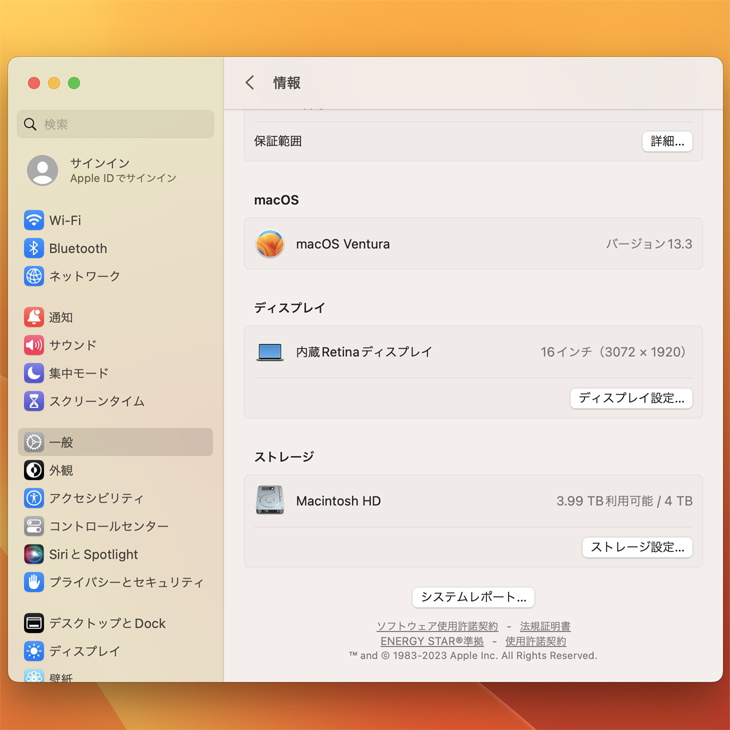Open システムレポート... button
The image size is (730, 730).
[x=473, y=597]
